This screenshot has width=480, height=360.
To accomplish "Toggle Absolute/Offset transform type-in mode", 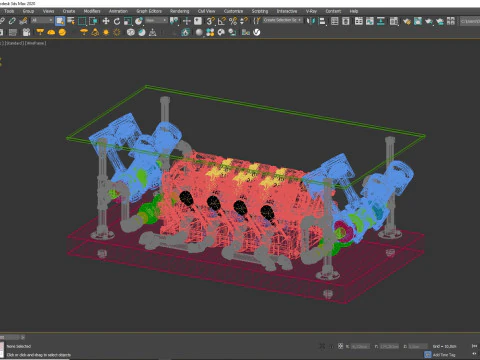I will (x=340, y=346).
